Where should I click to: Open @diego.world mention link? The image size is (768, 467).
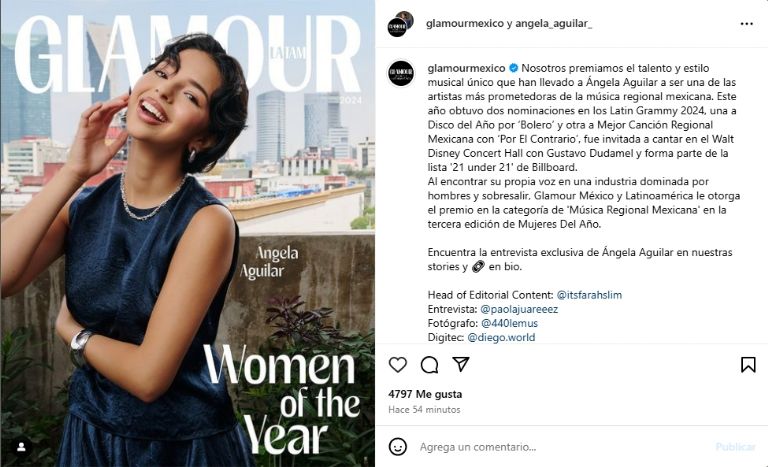tap(501, 337)
